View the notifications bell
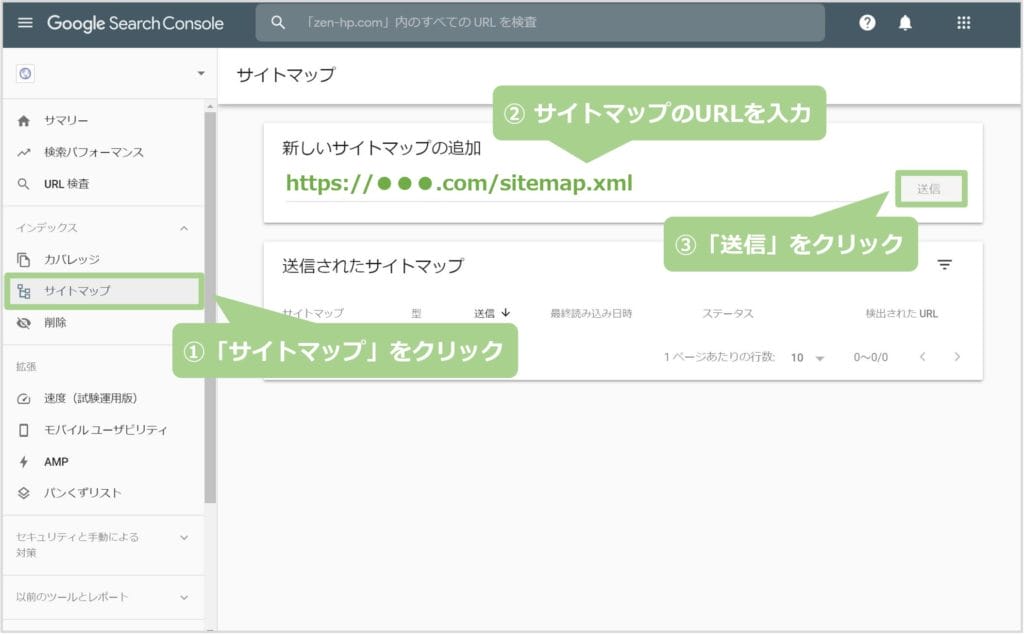The height and width of the screenshot is (634, 1024). tap(906, 23)
